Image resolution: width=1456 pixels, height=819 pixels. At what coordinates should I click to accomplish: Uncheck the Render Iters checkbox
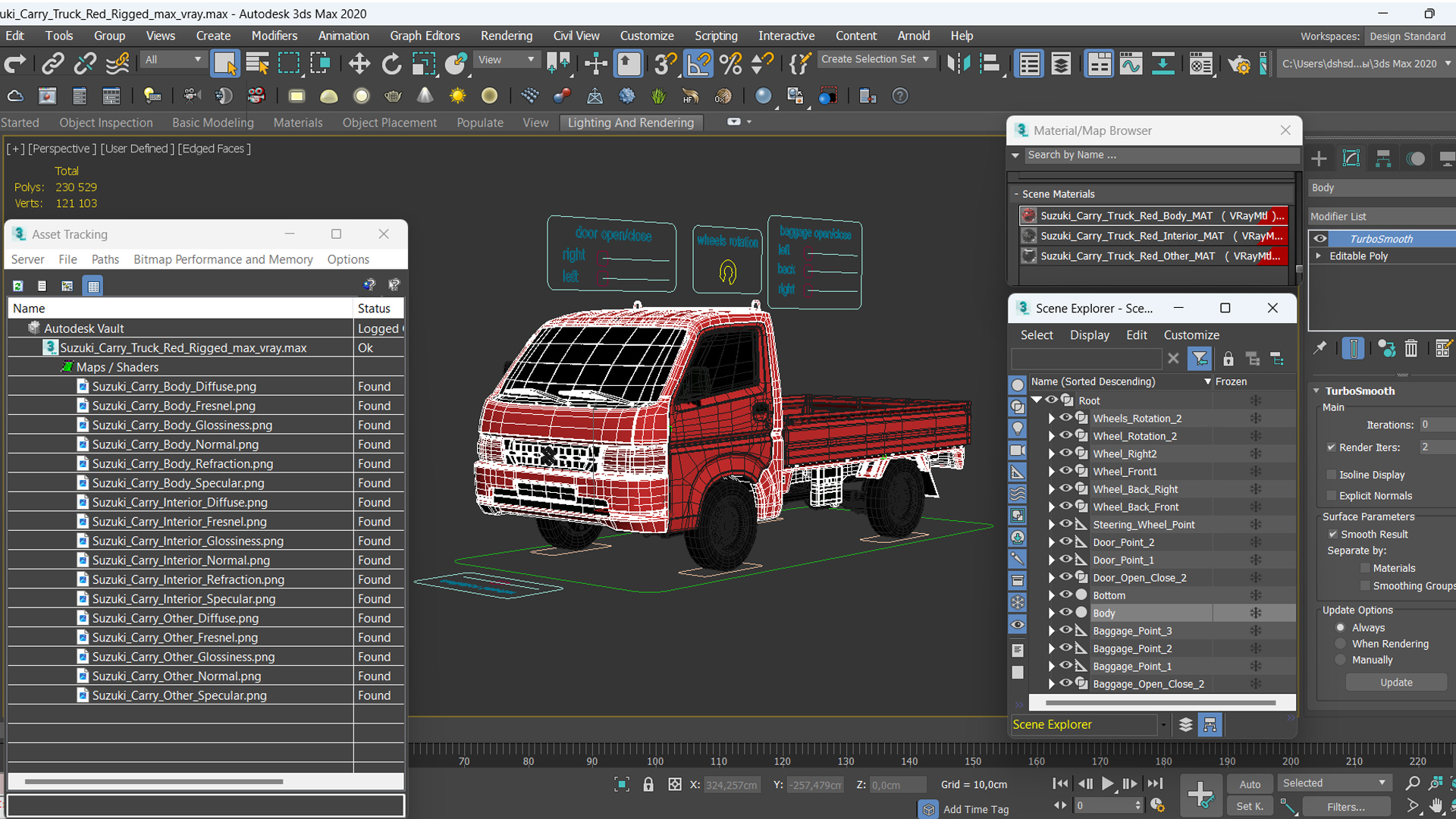(x=1331, y=447)
